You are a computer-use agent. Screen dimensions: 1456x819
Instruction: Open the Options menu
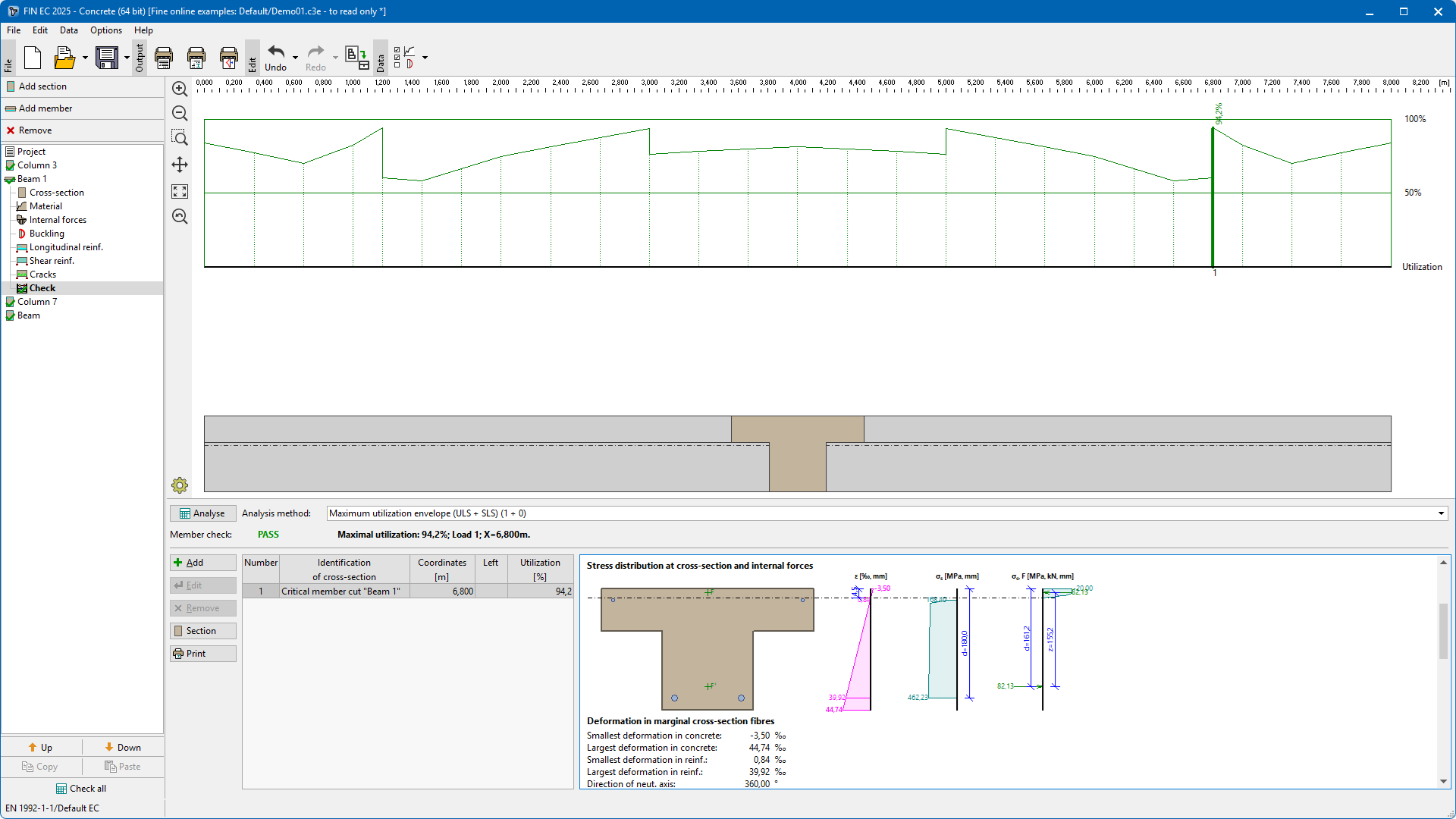105,30
